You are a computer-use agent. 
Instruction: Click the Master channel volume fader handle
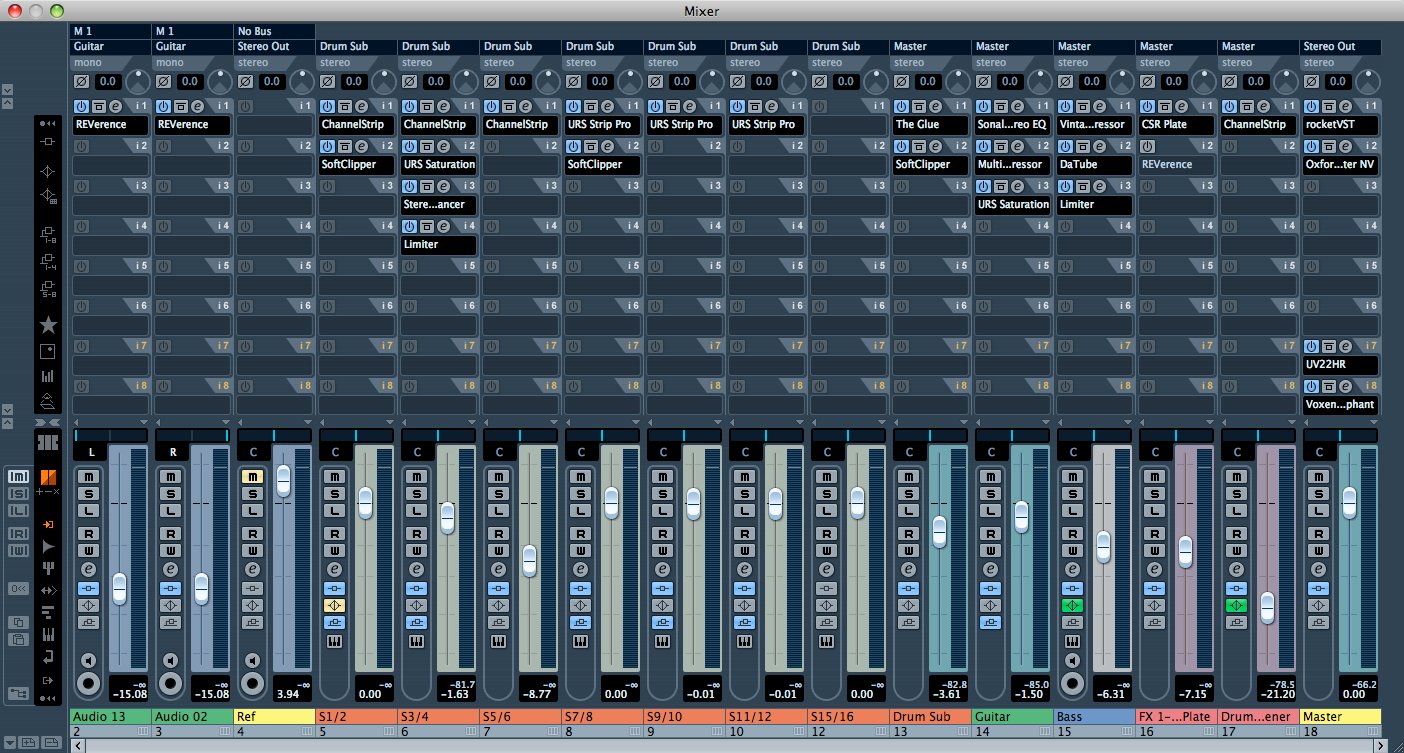pos(1349,501)
